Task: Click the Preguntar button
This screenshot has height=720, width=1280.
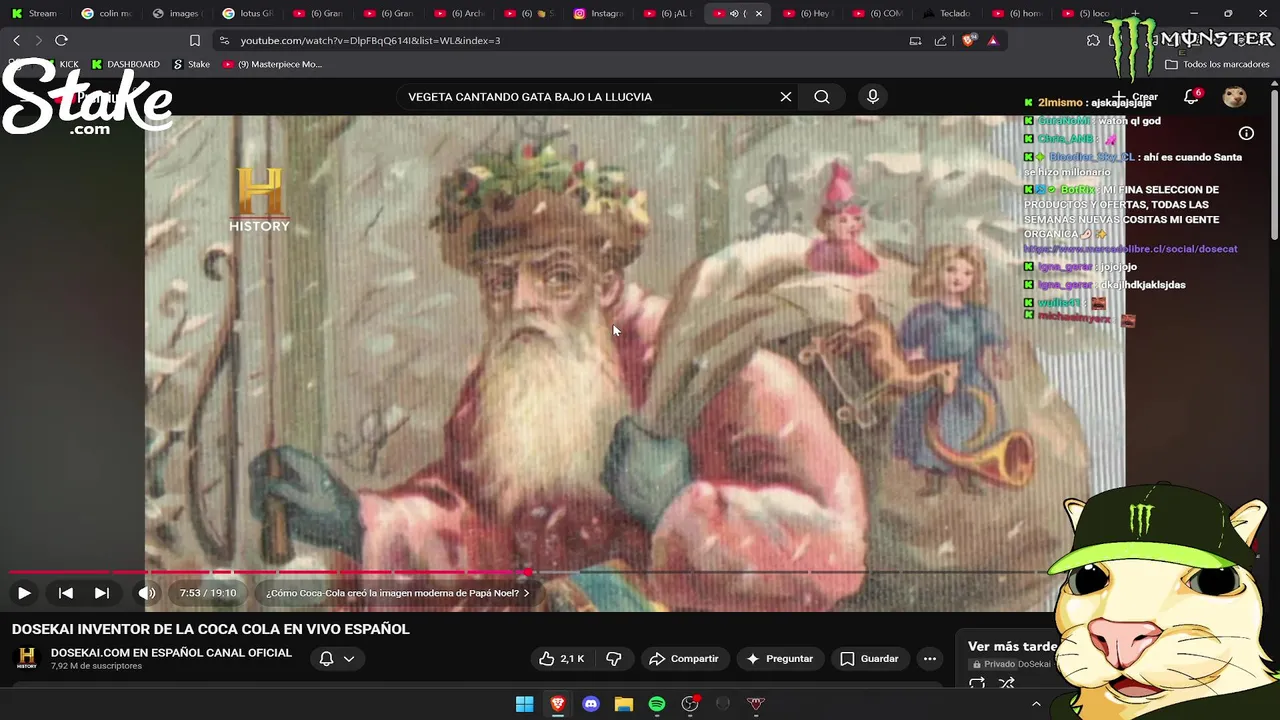Action: coord(779,659)
